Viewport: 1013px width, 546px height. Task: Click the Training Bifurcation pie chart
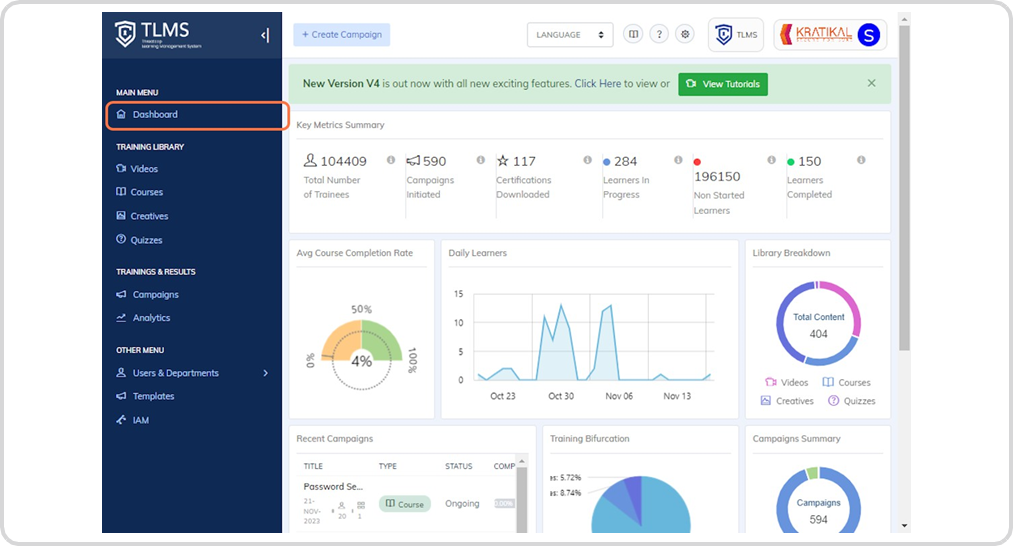pyautogui.click(x=641, y=505)
